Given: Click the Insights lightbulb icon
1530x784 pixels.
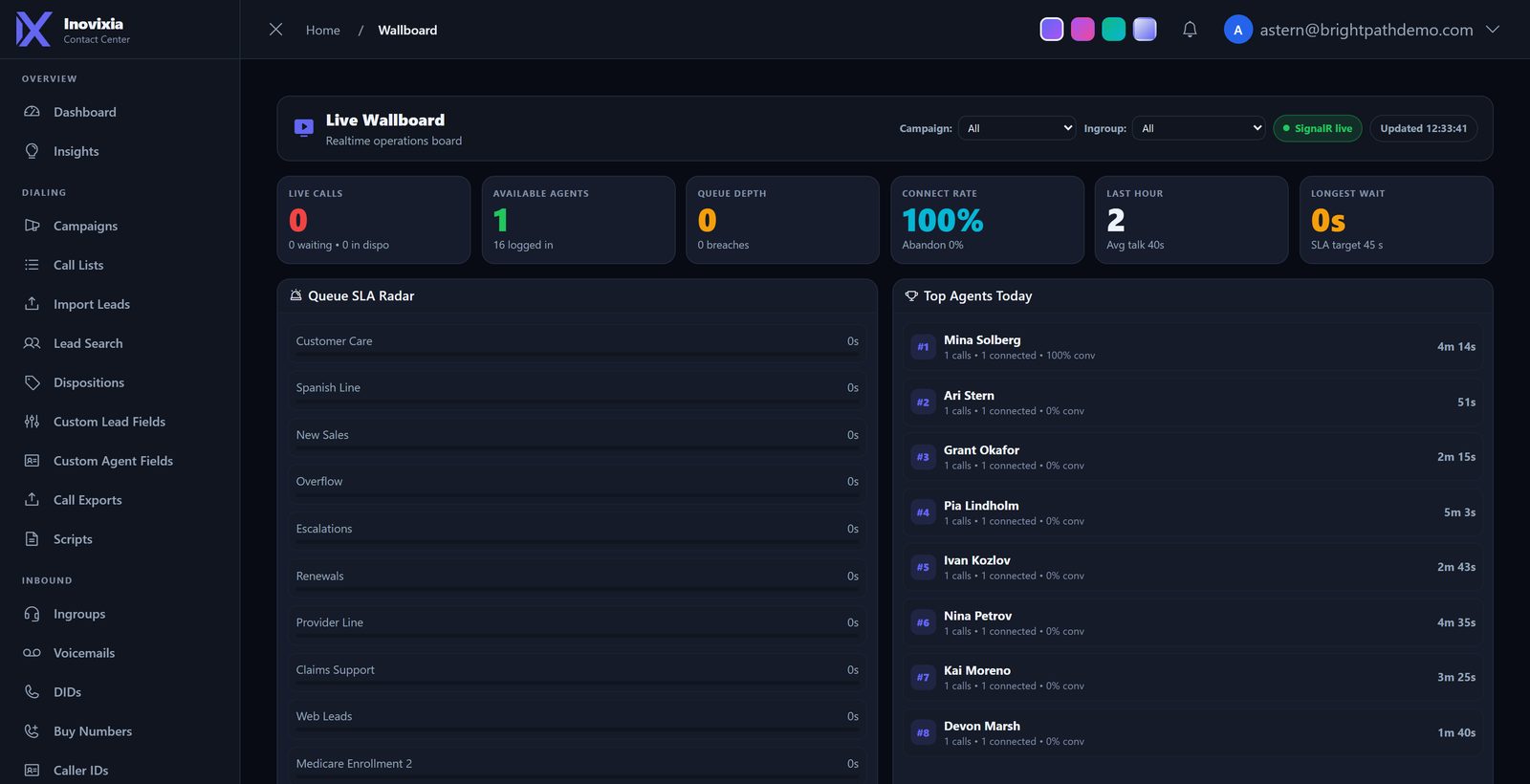Looking at the screenshot, I should (32, 151).
